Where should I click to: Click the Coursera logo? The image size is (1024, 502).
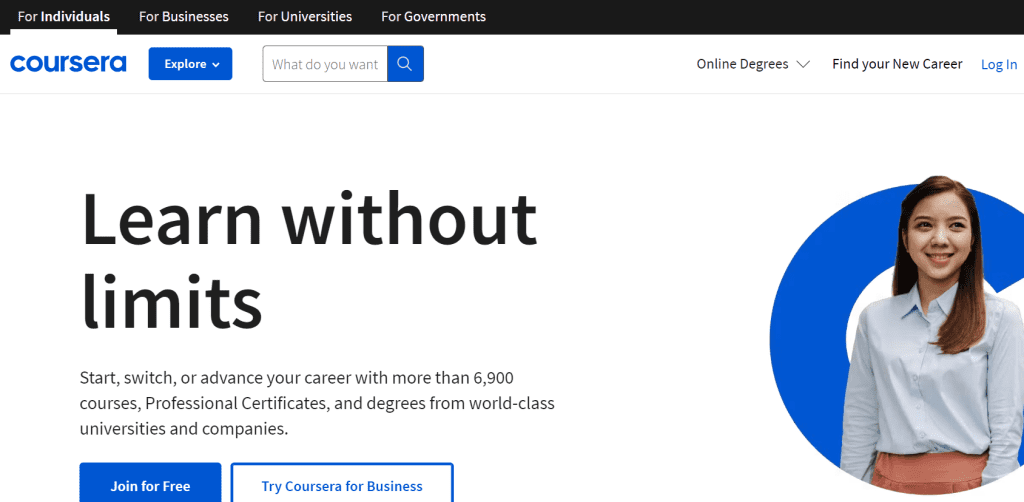point(68,64)
